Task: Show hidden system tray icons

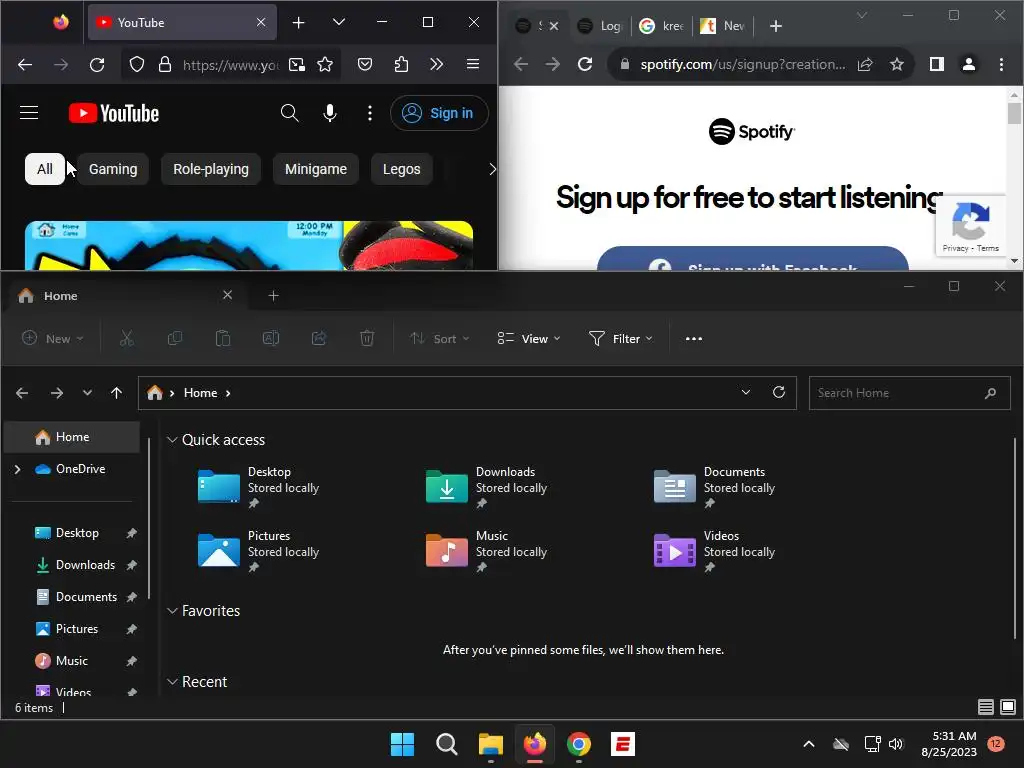Action: pyautogui.click(x=808, y=744)
